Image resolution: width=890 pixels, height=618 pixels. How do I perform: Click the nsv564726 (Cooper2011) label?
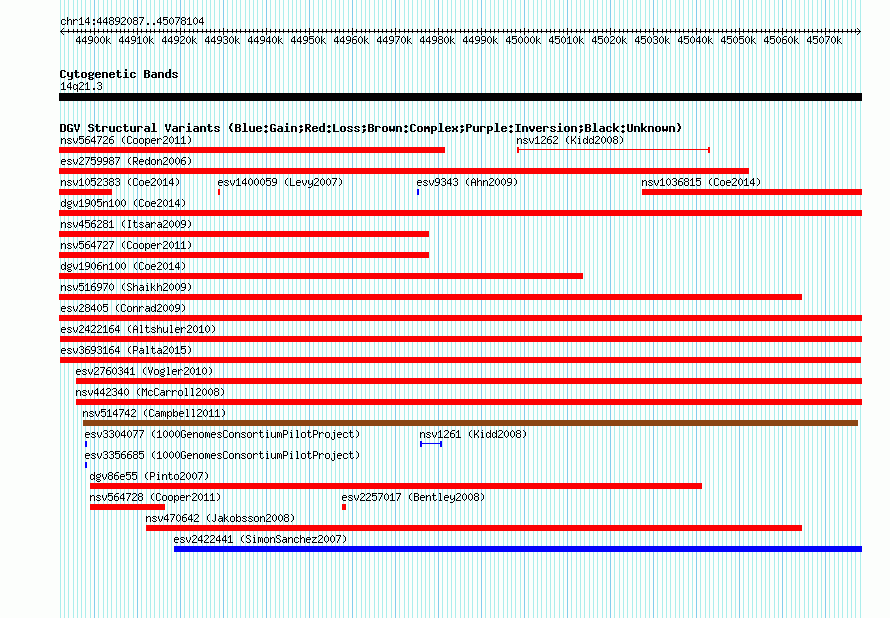[x=126, y=140]
